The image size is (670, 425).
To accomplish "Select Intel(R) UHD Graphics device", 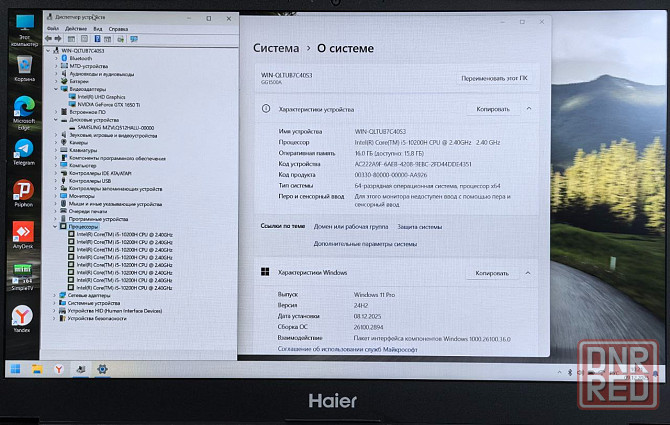I will point(101,97).
